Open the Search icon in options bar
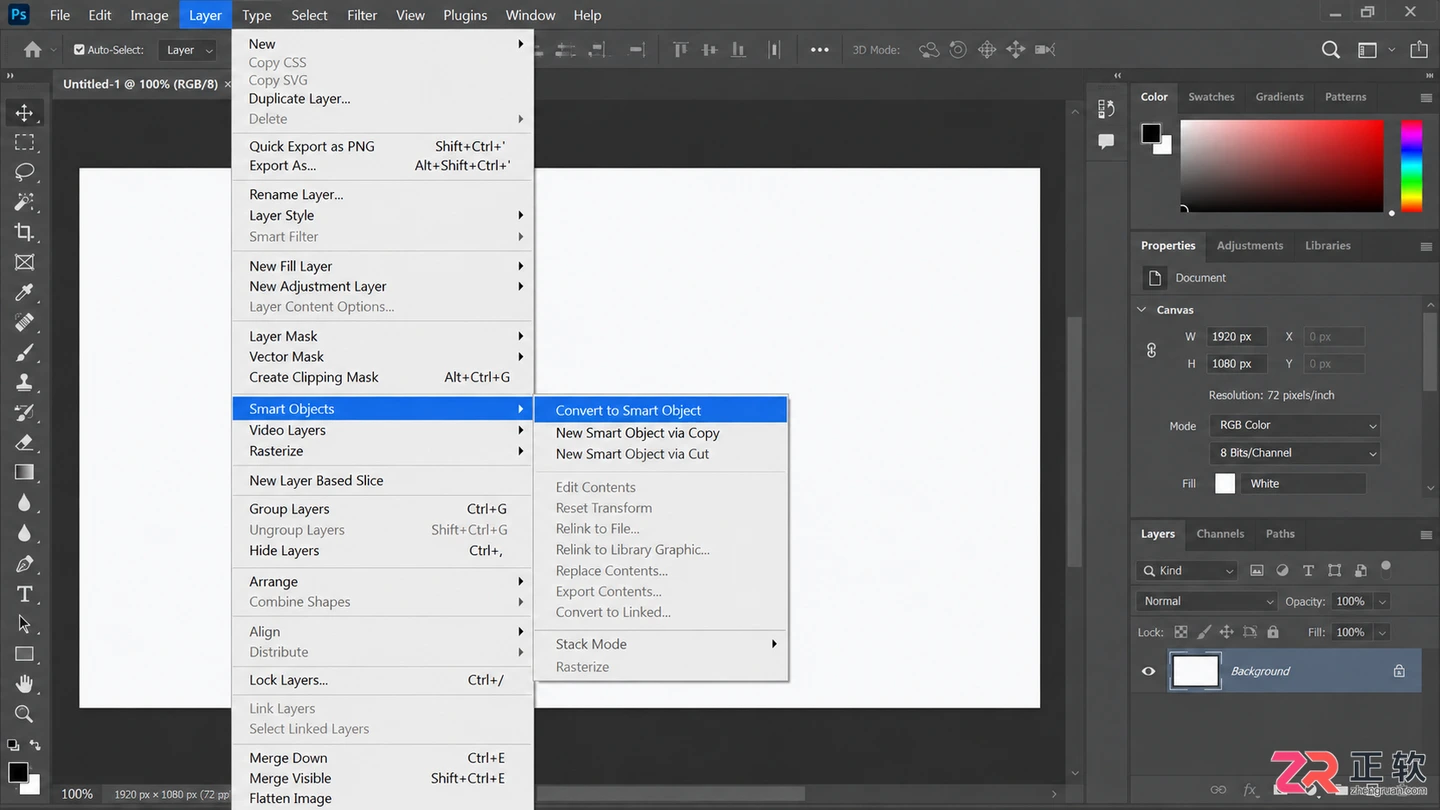 (x=1331, y=50)
